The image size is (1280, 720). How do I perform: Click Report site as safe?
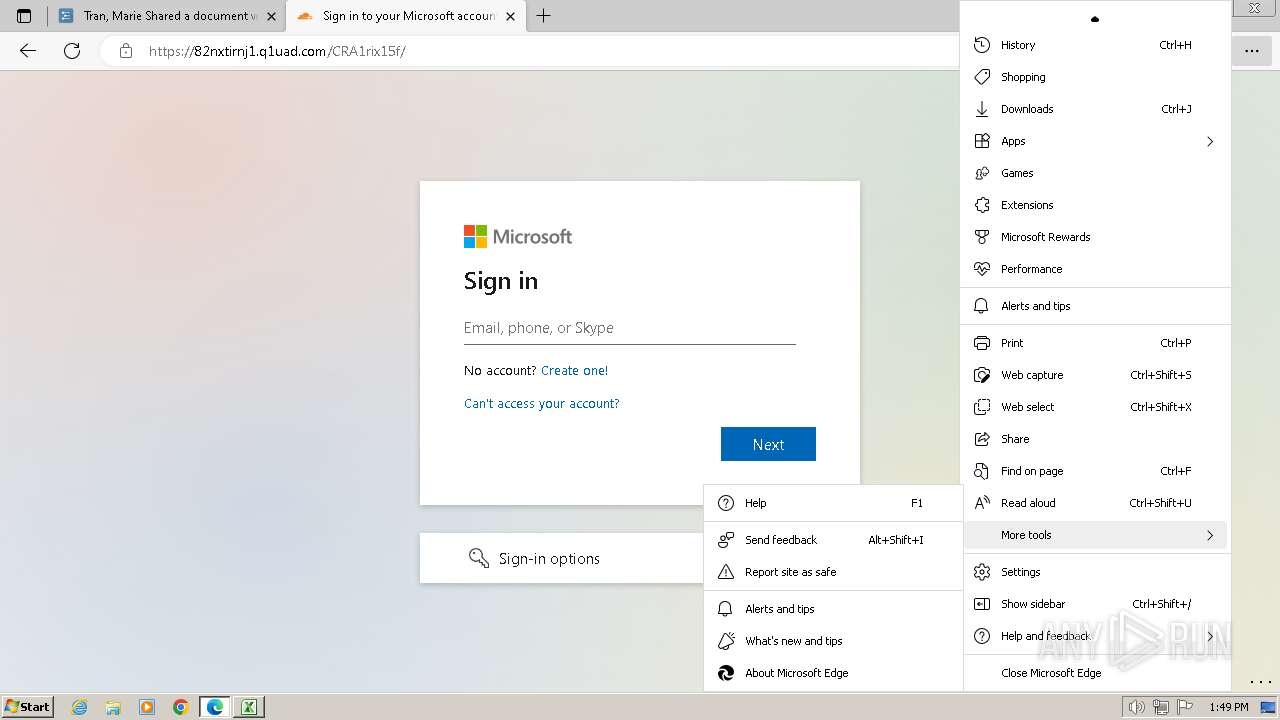pyautogui.click(x=833, y=572)
